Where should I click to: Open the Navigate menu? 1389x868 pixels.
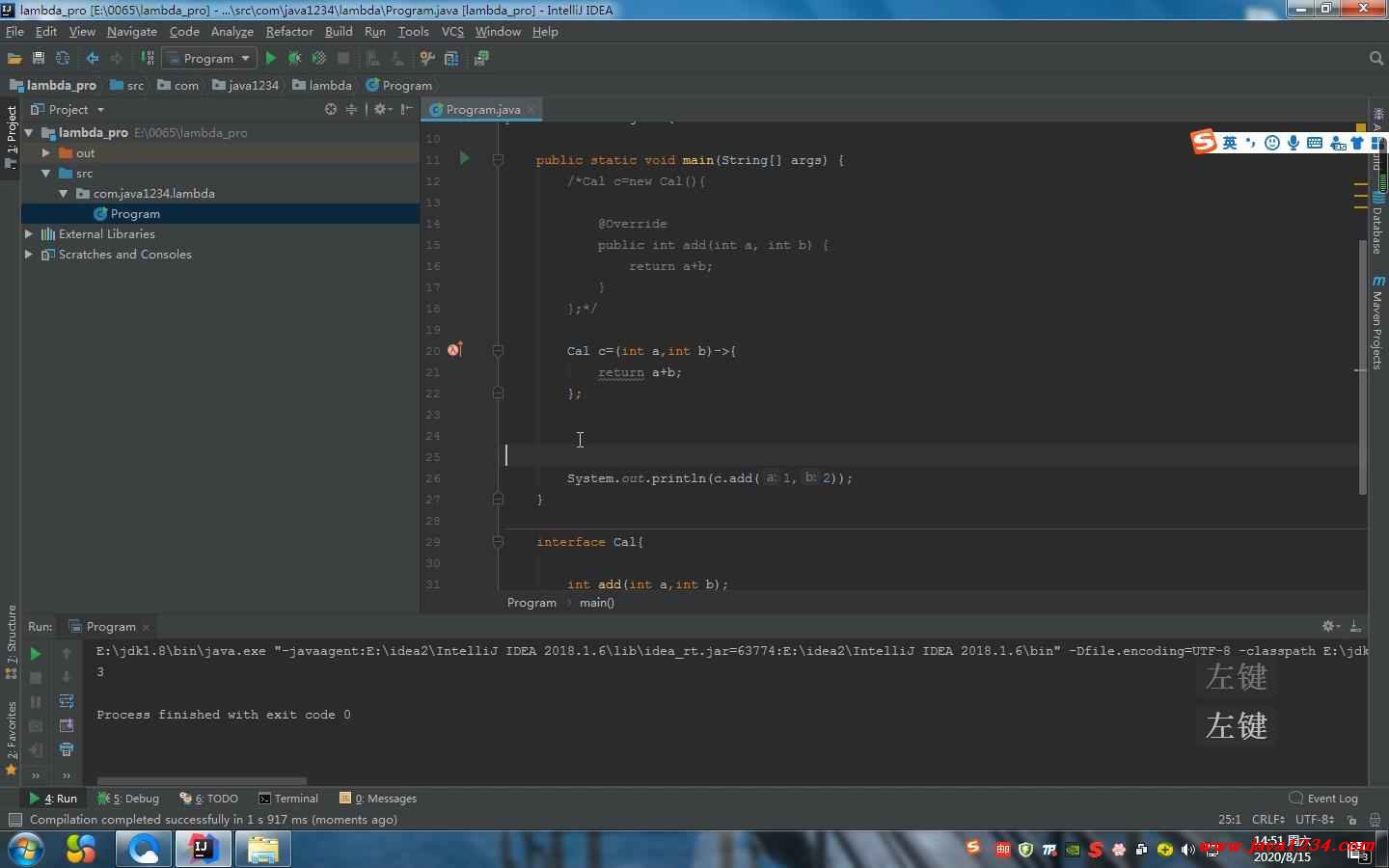pos(132,31)
